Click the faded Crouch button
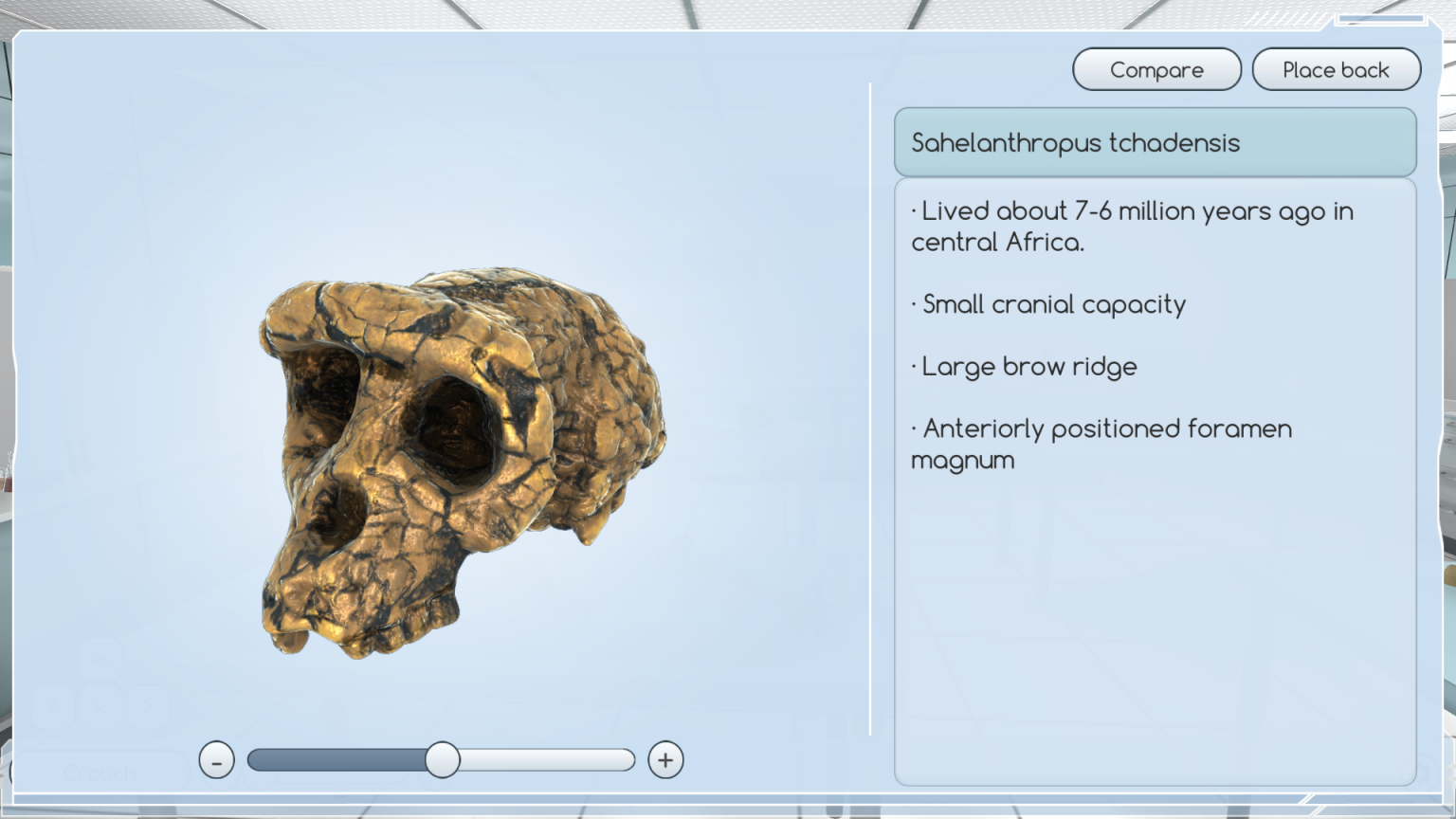Image resolution: width=1456 pixels, height=819 pixels. [100, 773]
